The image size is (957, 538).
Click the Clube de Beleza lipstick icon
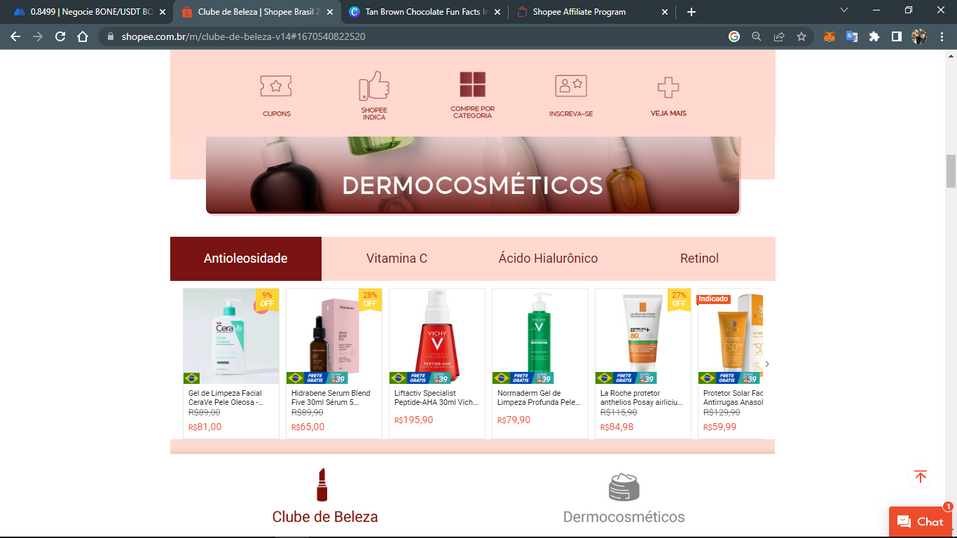(x=322, y=485)
